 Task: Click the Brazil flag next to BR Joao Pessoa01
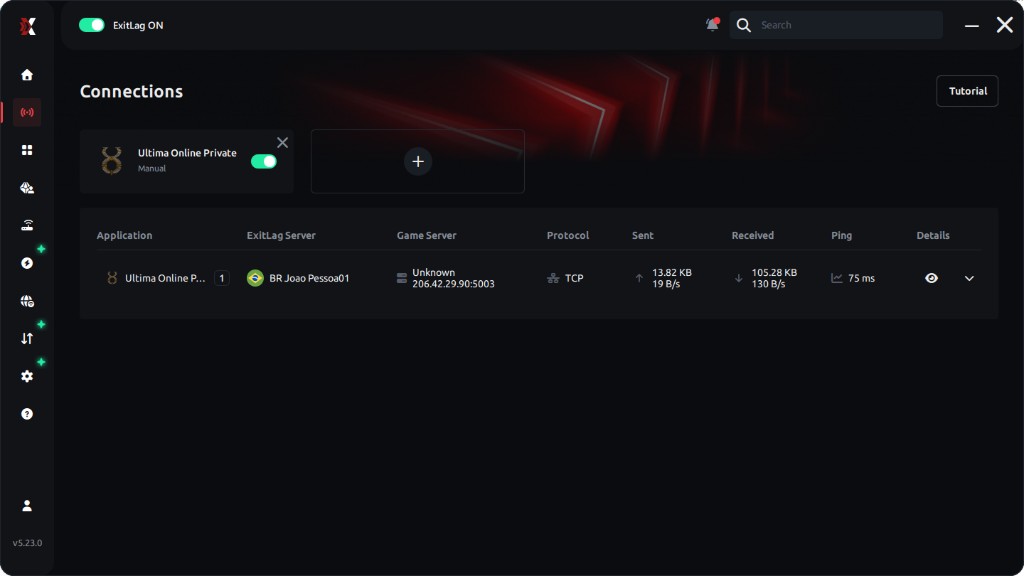point(255,278)
